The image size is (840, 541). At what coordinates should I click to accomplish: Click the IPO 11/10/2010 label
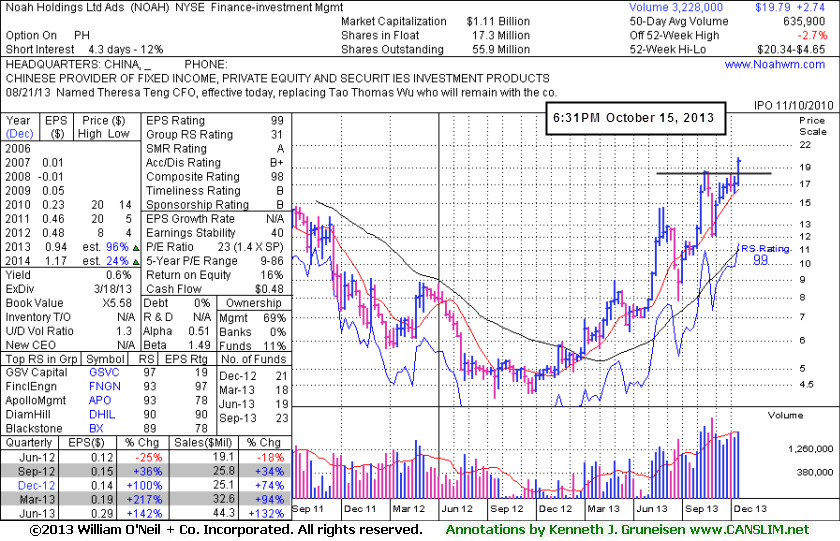793,106
